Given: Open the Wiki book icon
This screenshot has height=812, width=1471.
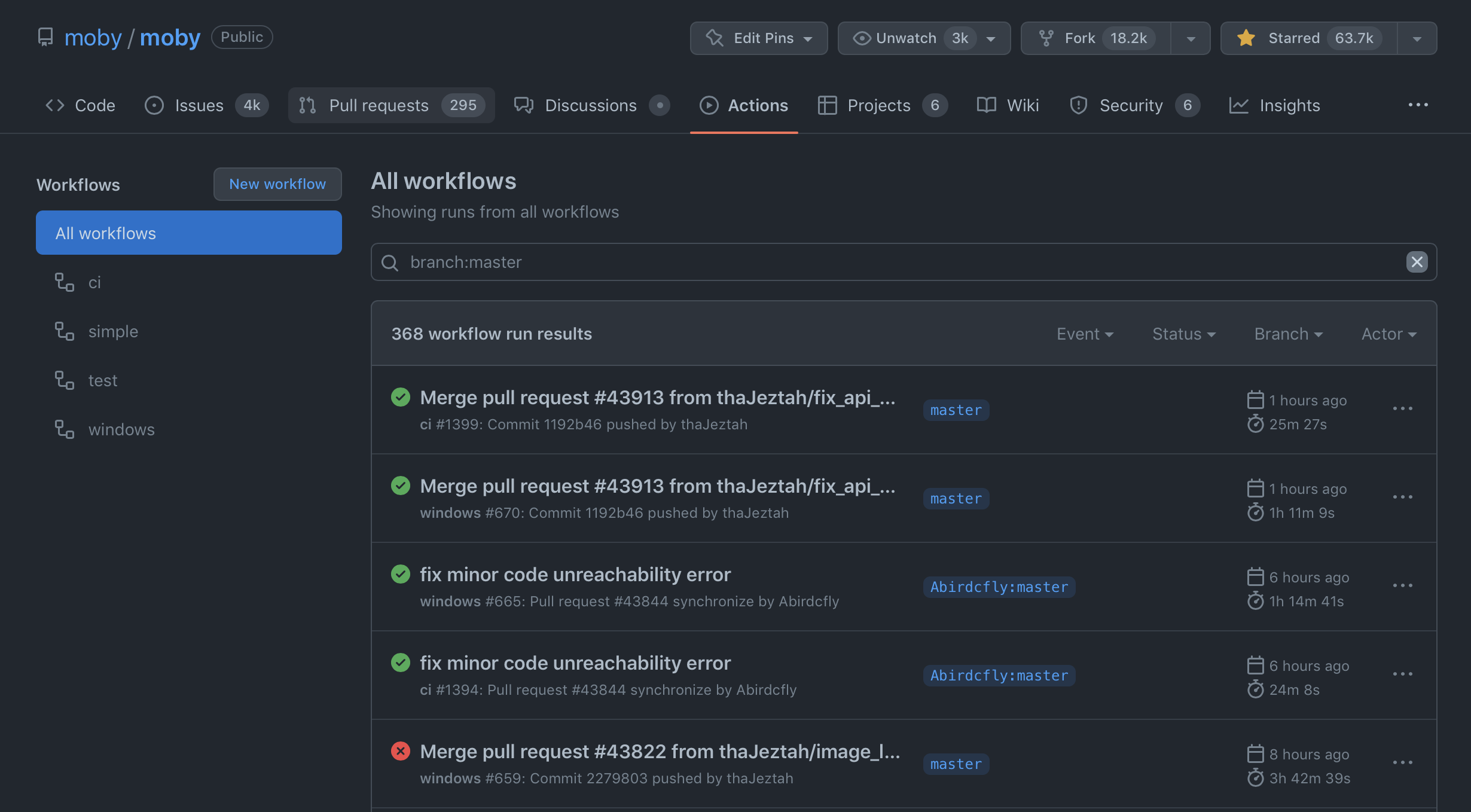Looking at the screenshot, I should pos(985,105).
